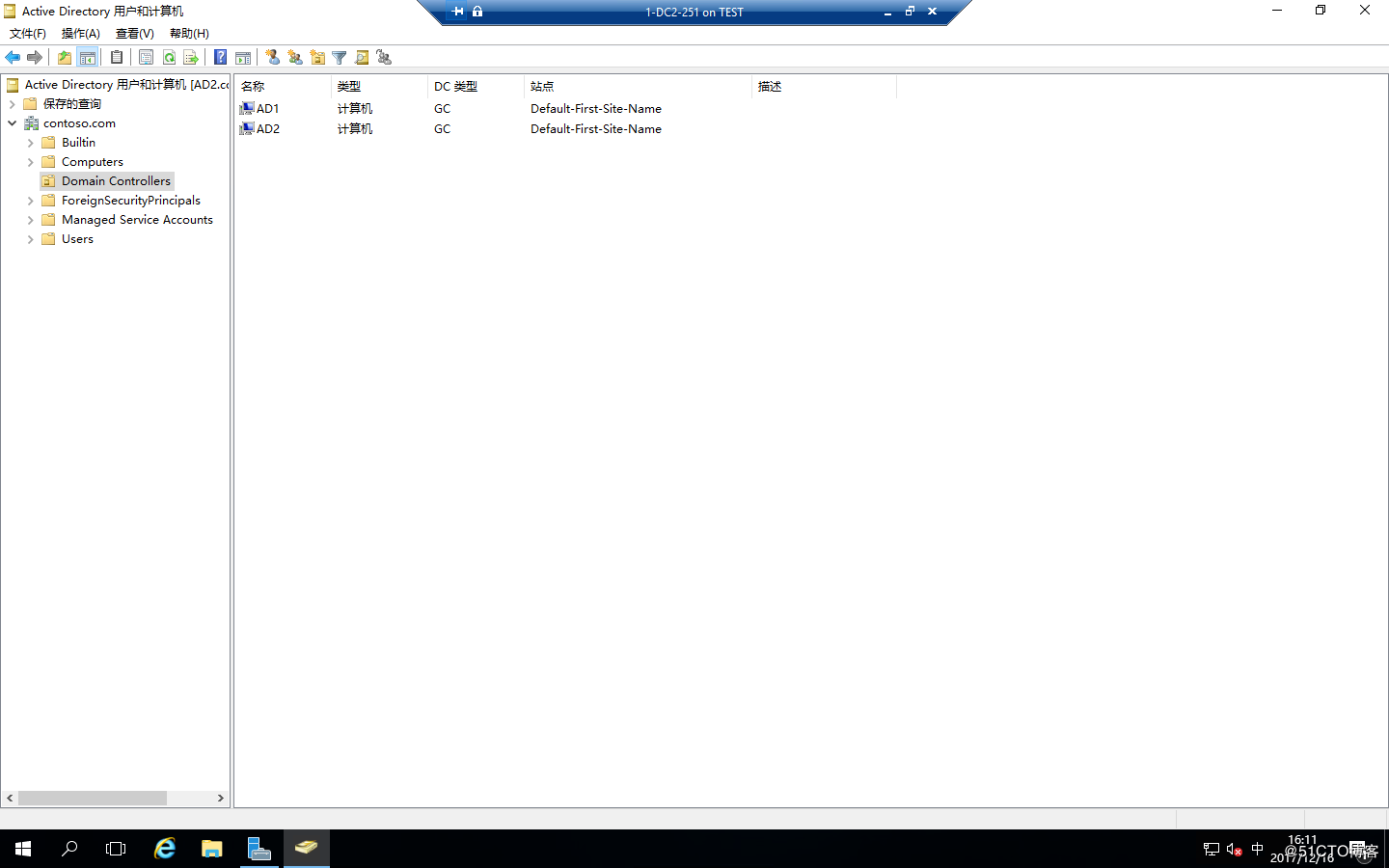Screen dimensions: 1389x868
Task: Restore down the remote session via connection bar
Action: click(x=910, y=12)
